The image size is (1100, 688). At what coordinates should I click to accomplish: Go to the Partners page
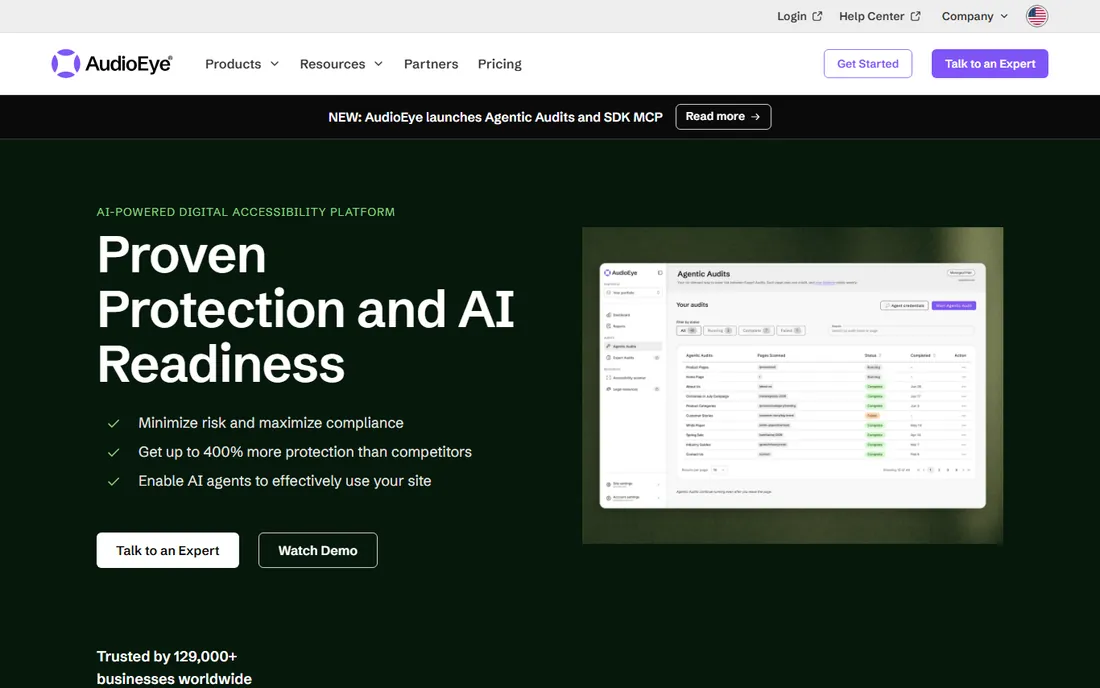click(431, 64)
